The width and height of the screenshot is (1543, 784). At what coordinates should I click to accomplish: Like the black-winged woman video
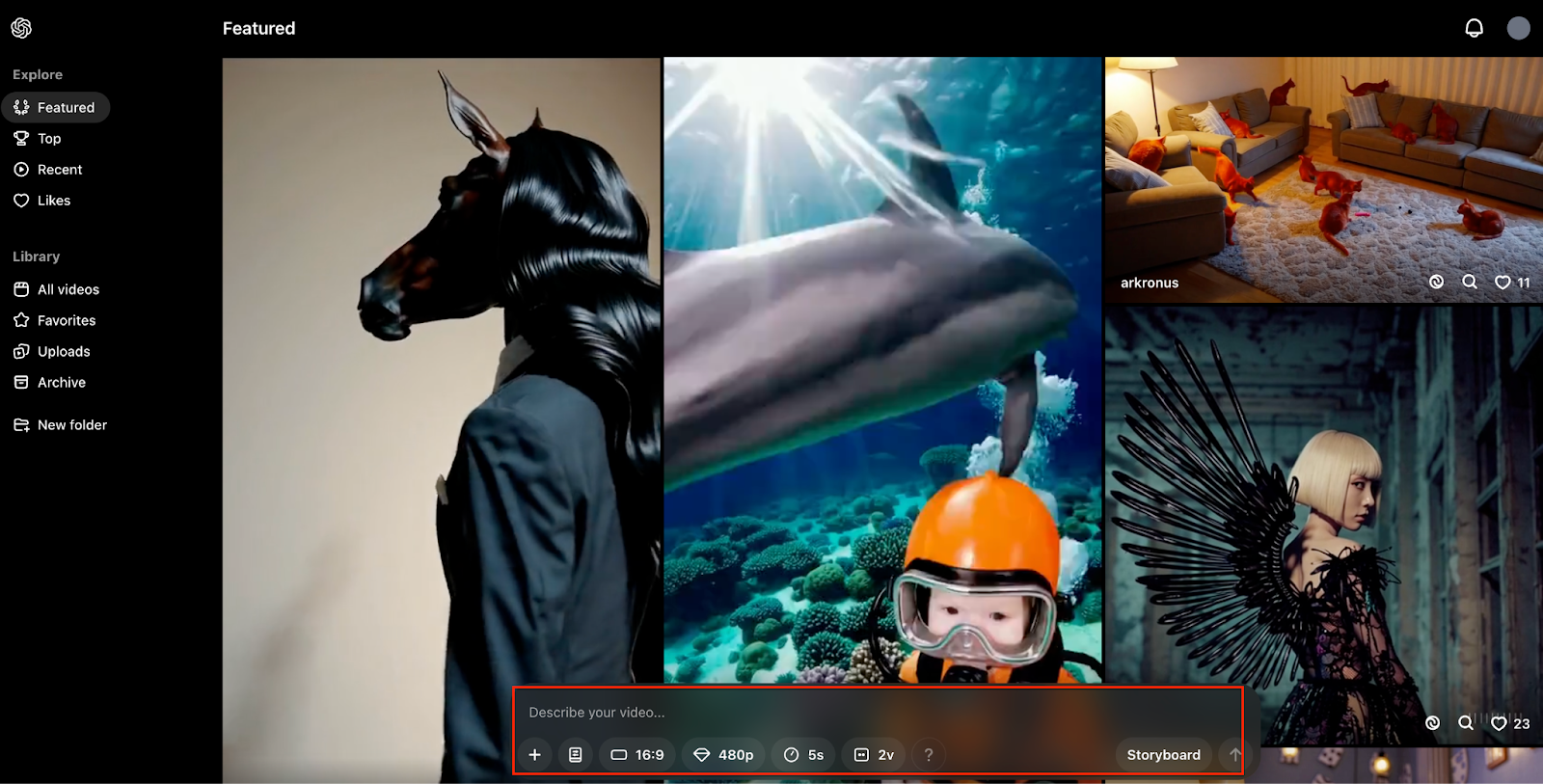tap(1499, 723)
